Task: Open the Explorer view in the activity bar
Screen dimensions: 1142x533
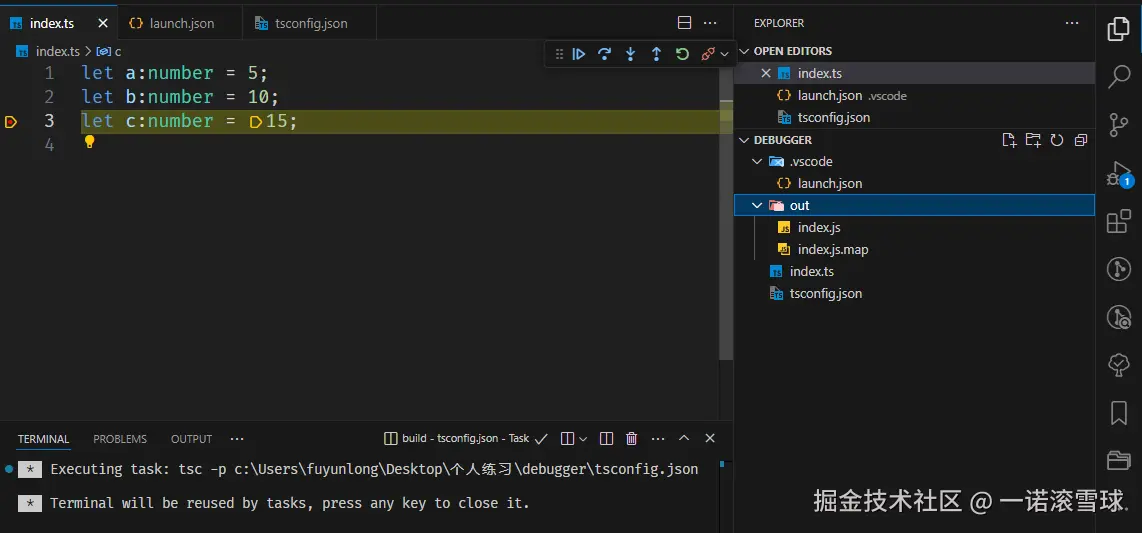Action: coord(1119,29)
